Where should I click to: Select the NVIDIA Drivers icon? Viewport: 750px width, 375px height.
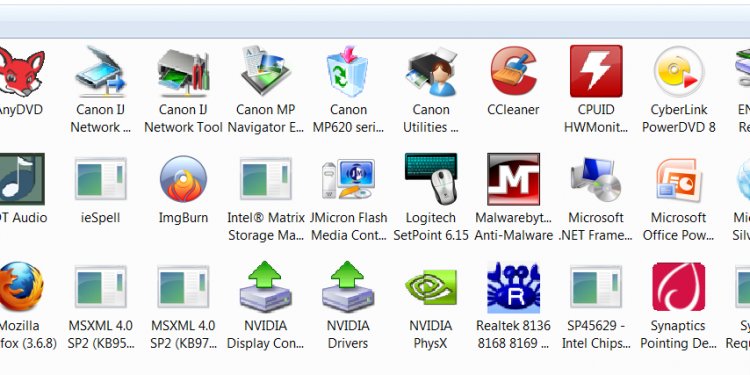pos(348,287)
